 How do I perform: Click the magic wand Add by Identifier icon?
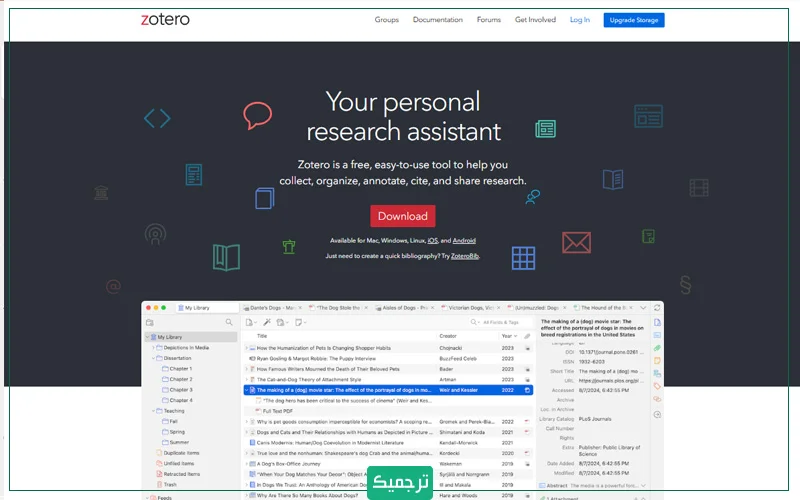[x=267, y=322]
